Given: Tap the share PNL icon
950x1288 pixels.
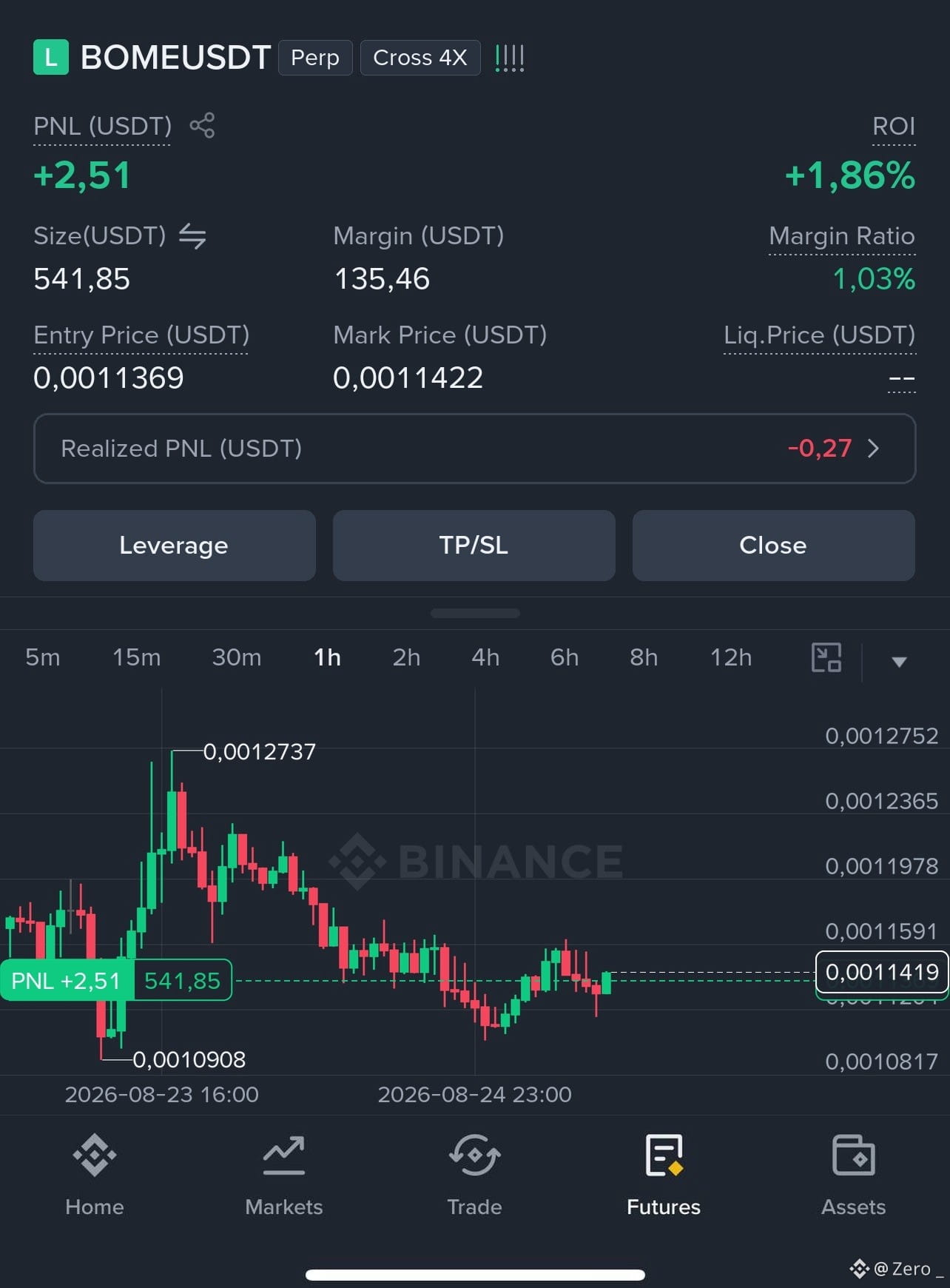Looking at the screenshot, I should point(202,125).
